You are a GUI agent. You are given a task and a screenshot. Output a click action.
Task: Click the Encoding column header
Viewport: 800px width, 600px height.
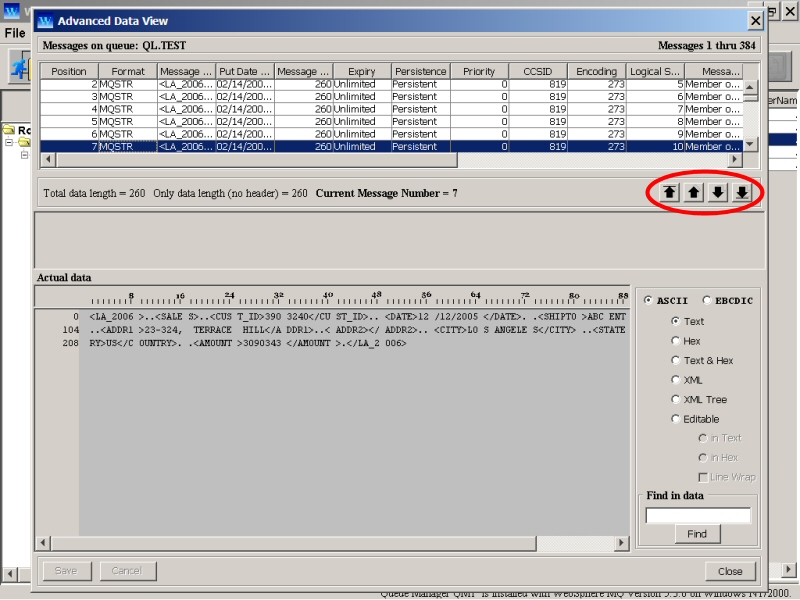(597, 71)
